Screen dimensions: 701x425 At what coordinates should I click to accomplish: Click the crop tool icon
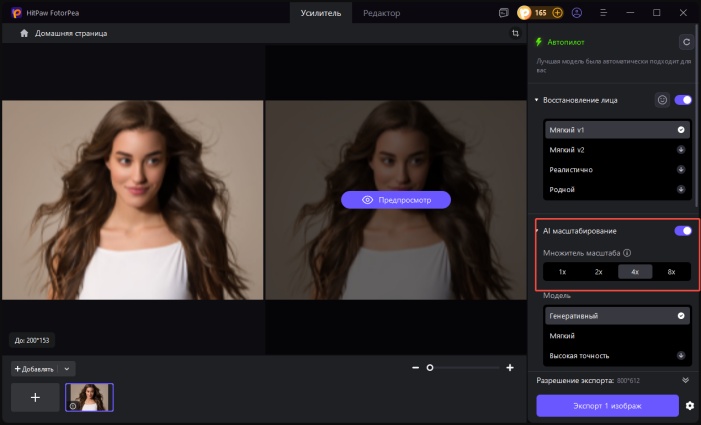(x=514, y=33)
